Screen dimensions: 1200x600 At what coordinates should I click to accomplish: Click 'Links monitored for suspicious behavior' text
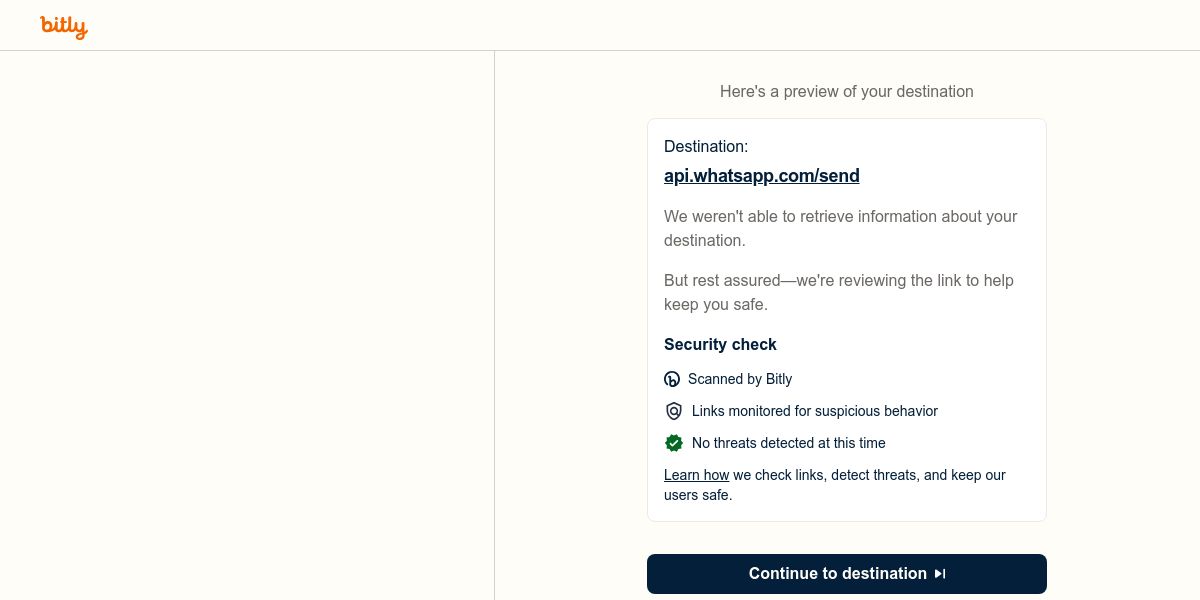tap(815, 411)
